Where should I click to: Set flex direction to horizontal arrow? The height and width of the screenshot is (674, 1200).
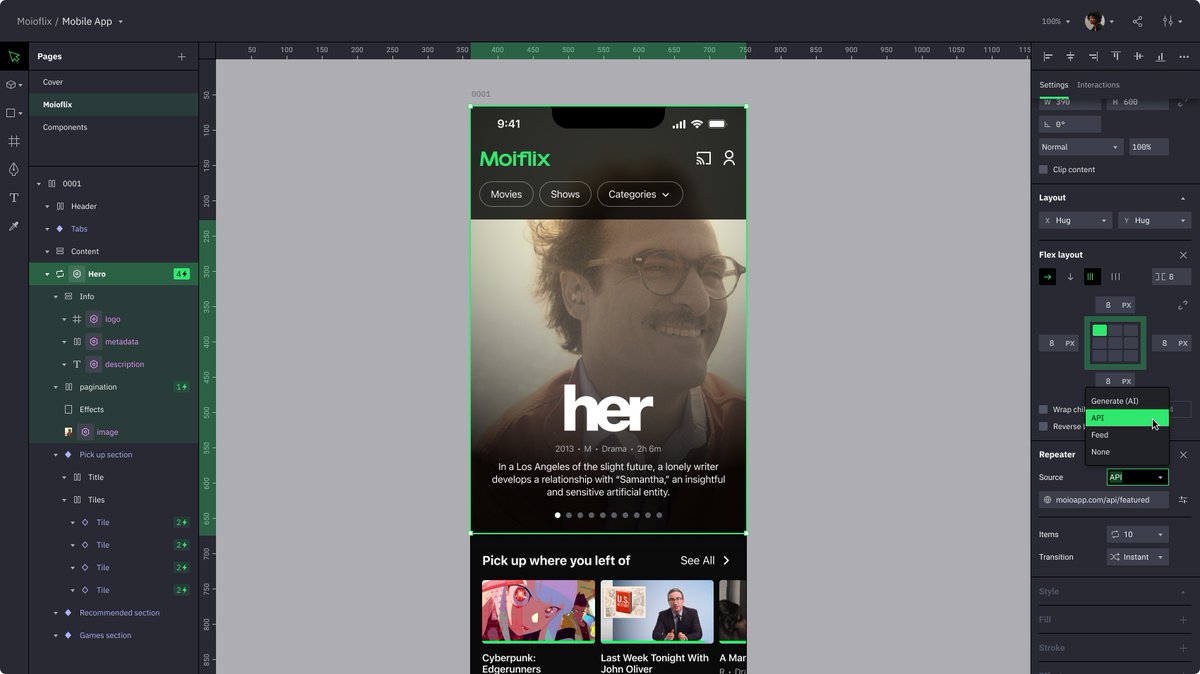pos(1048,277)
